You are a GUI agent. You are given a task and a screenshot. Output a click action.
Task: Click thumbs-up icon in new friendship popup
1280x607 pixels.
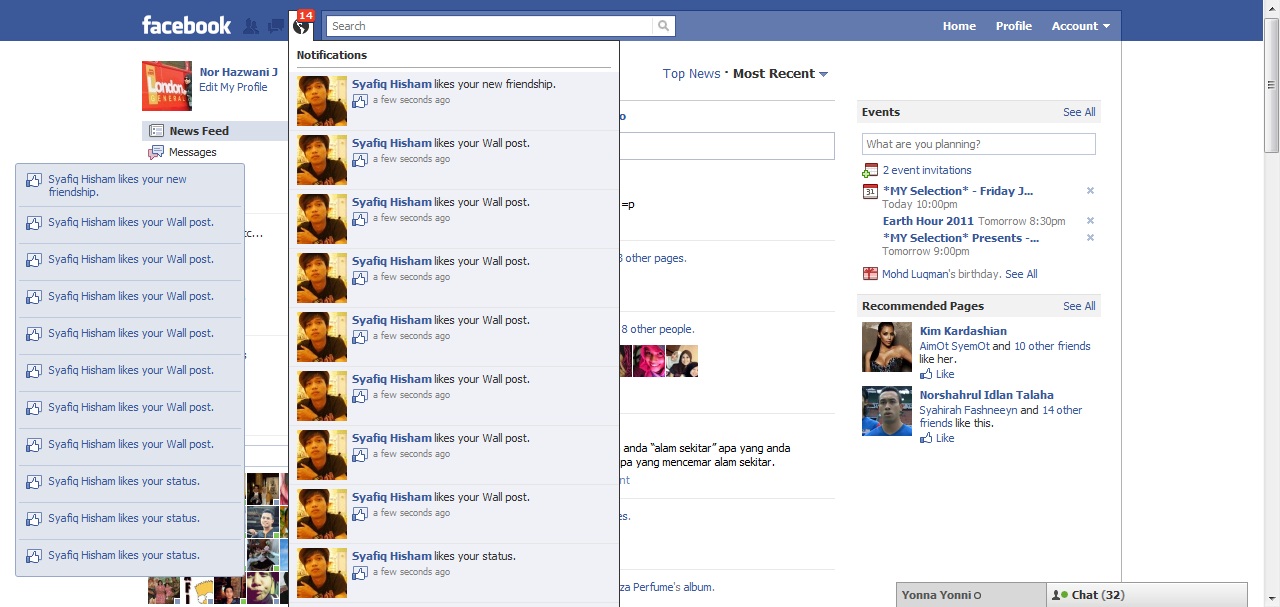(34, 180)
